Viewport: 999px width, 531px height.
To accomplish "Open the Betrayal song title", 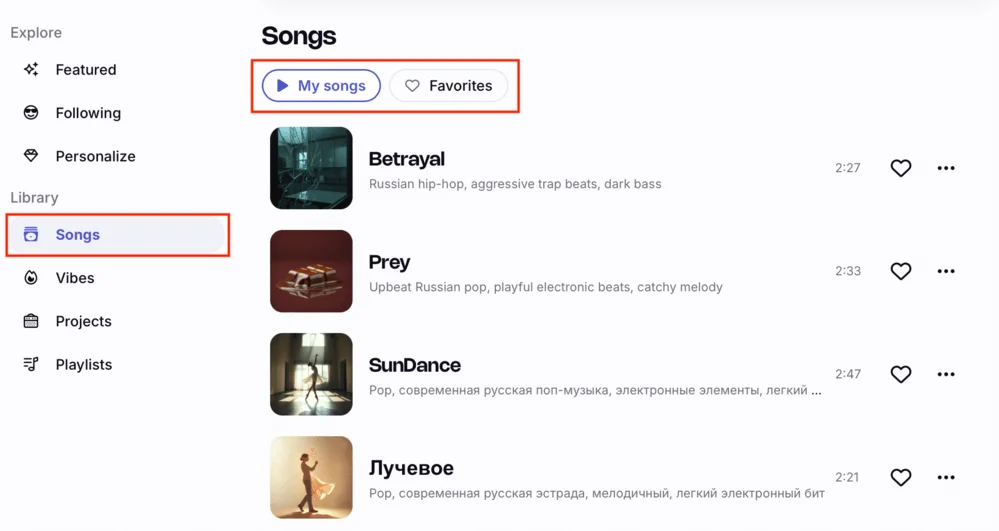I will (x=407, y=159).
